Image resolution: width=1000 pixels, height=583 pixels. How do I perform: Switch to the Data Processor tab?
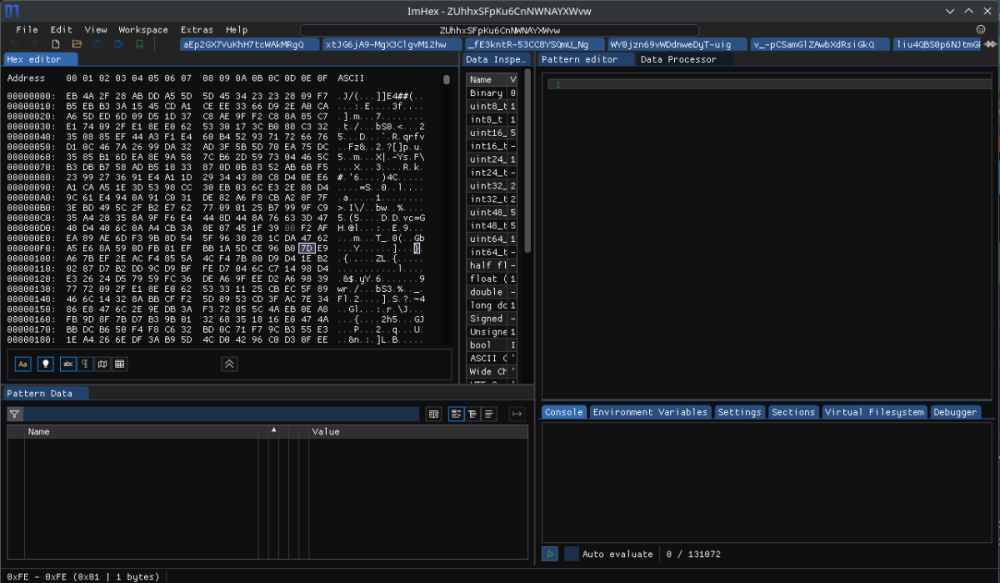tap(678, 60)
